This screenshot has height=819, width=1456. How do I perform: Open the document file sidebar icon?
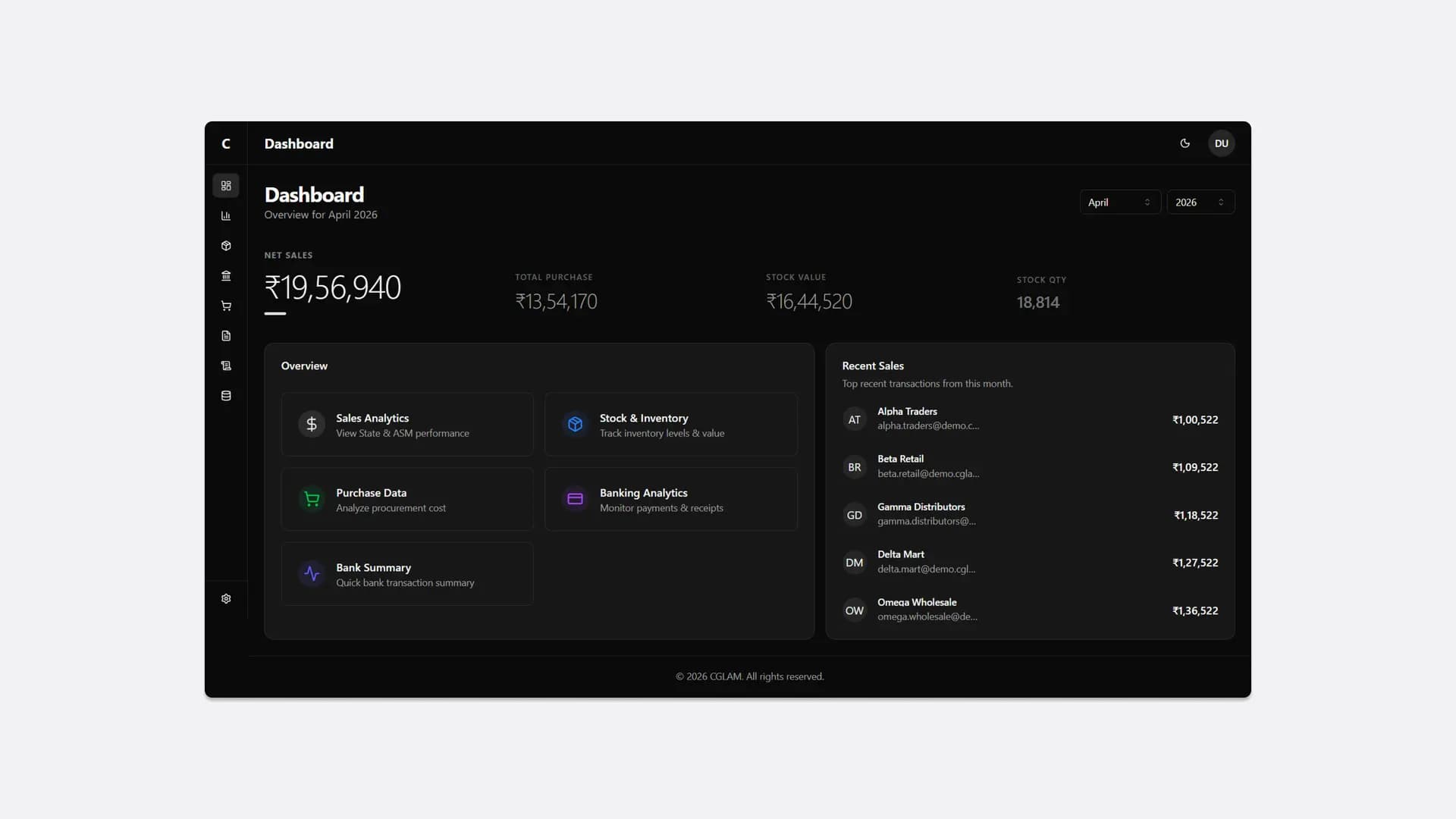coord(226,336)
